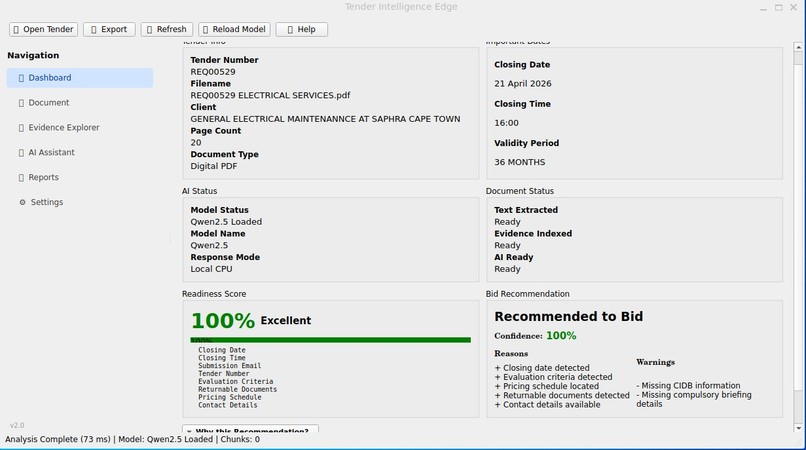Click the Export button

109,29
